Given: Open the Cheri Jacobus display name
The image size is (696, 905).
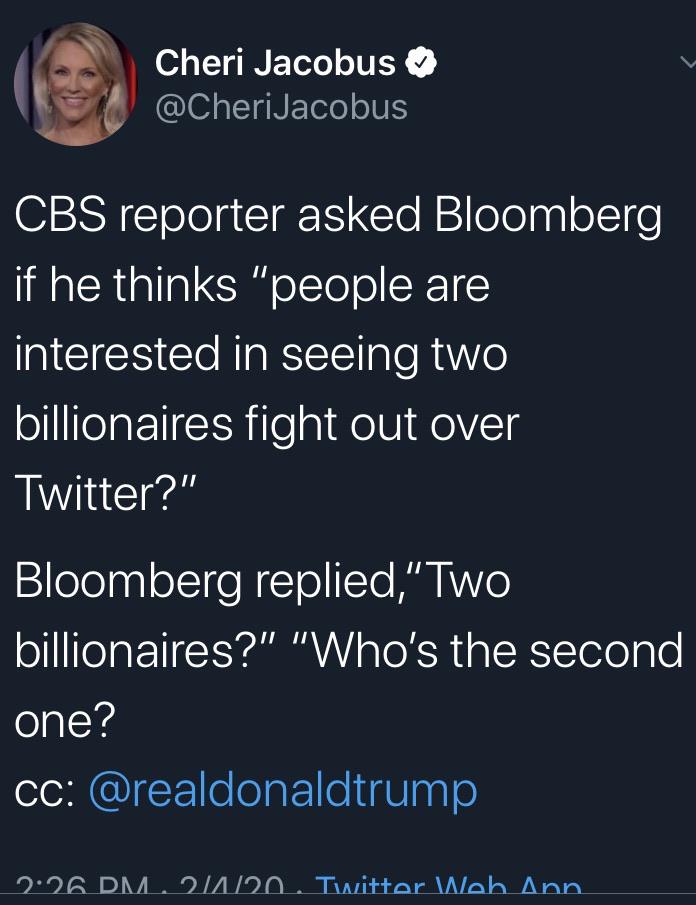Looking at the screenshot, I should [276, 64].
